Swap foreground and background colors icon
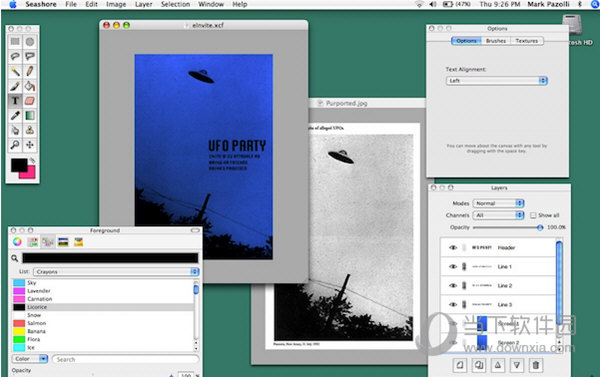This screenshot has height=377, width=600. [x=33, y=160]
